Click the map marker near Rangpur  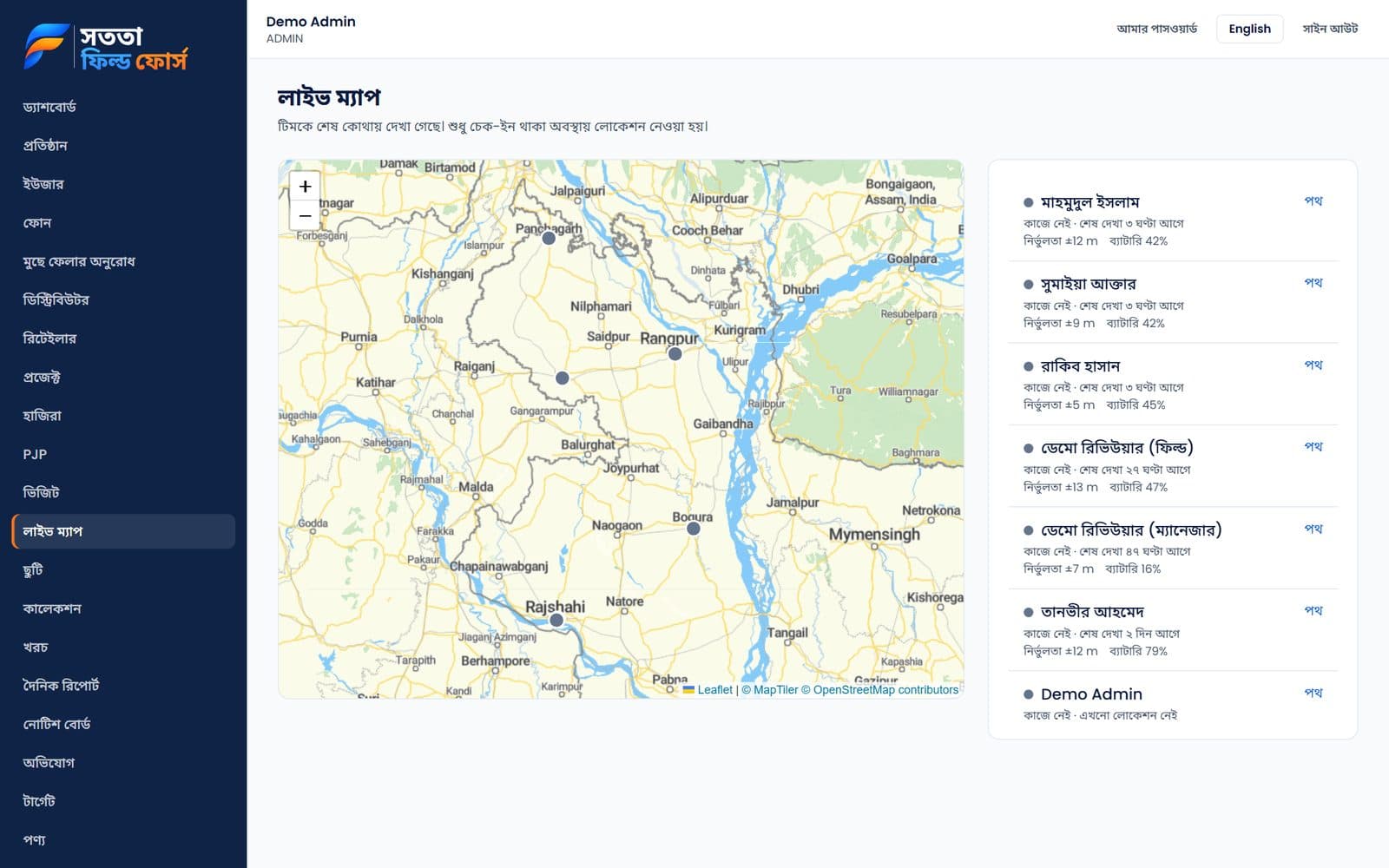[x=675, y=353]
